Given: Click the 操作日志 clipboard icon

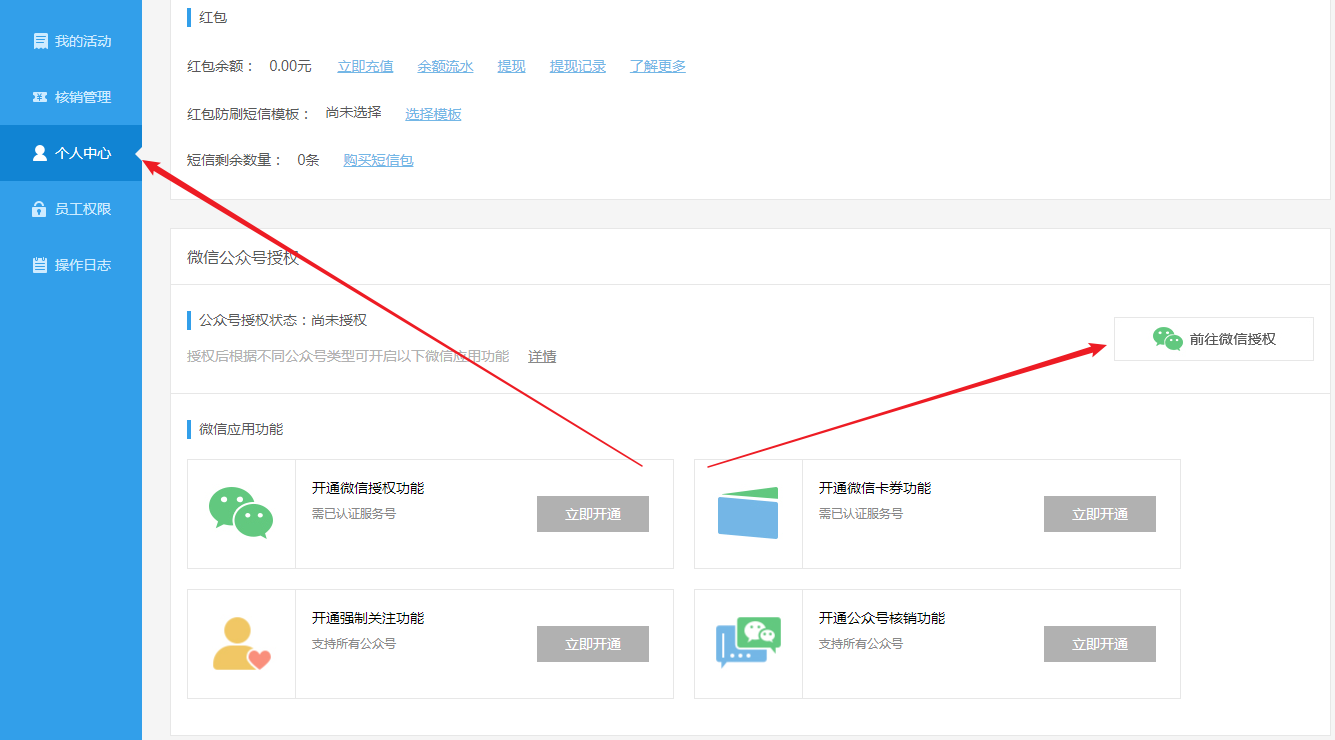Looking at the screenshot, I should pos(40,265).
